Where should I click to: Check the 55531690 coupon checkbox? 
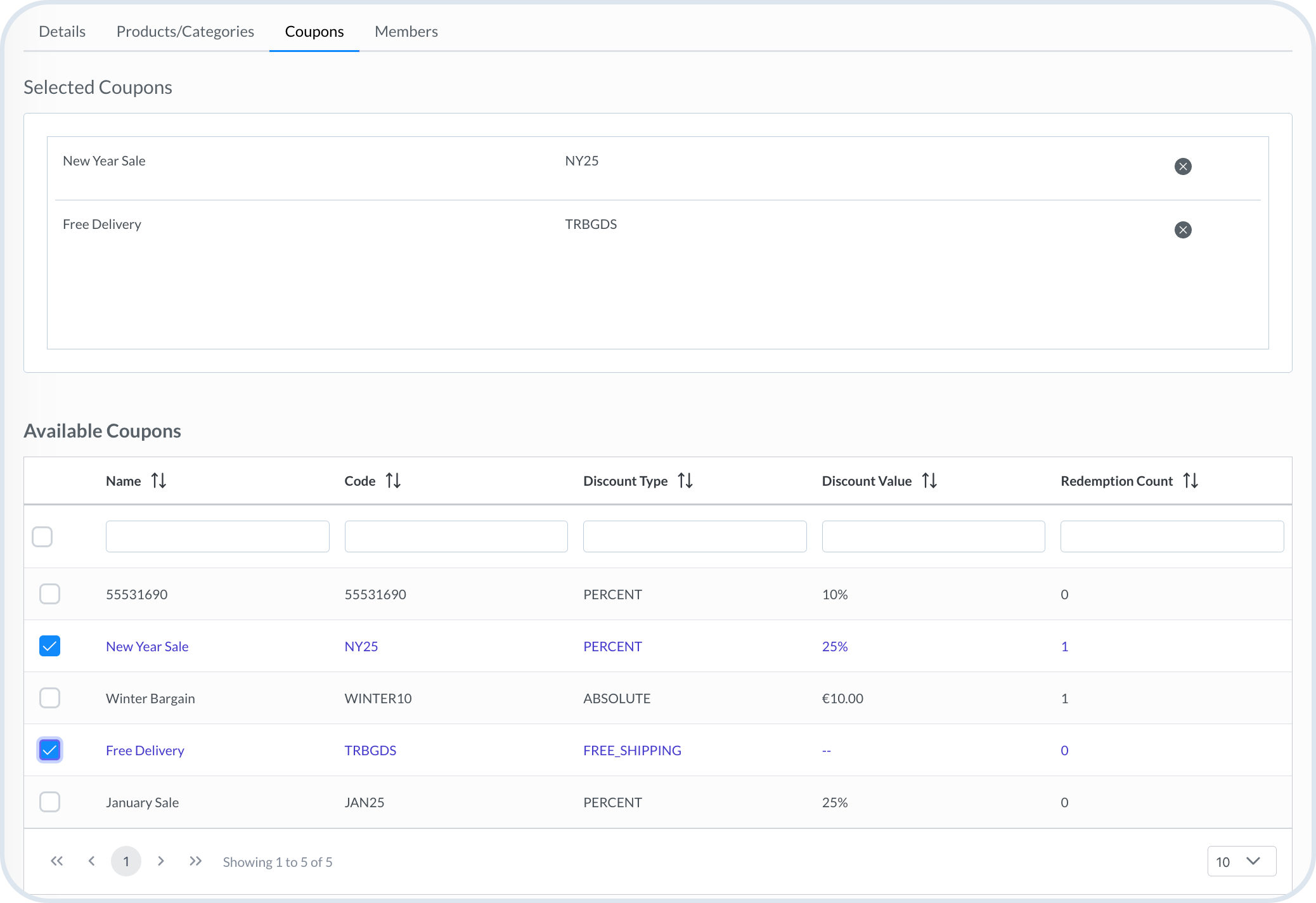click(49, 594)
